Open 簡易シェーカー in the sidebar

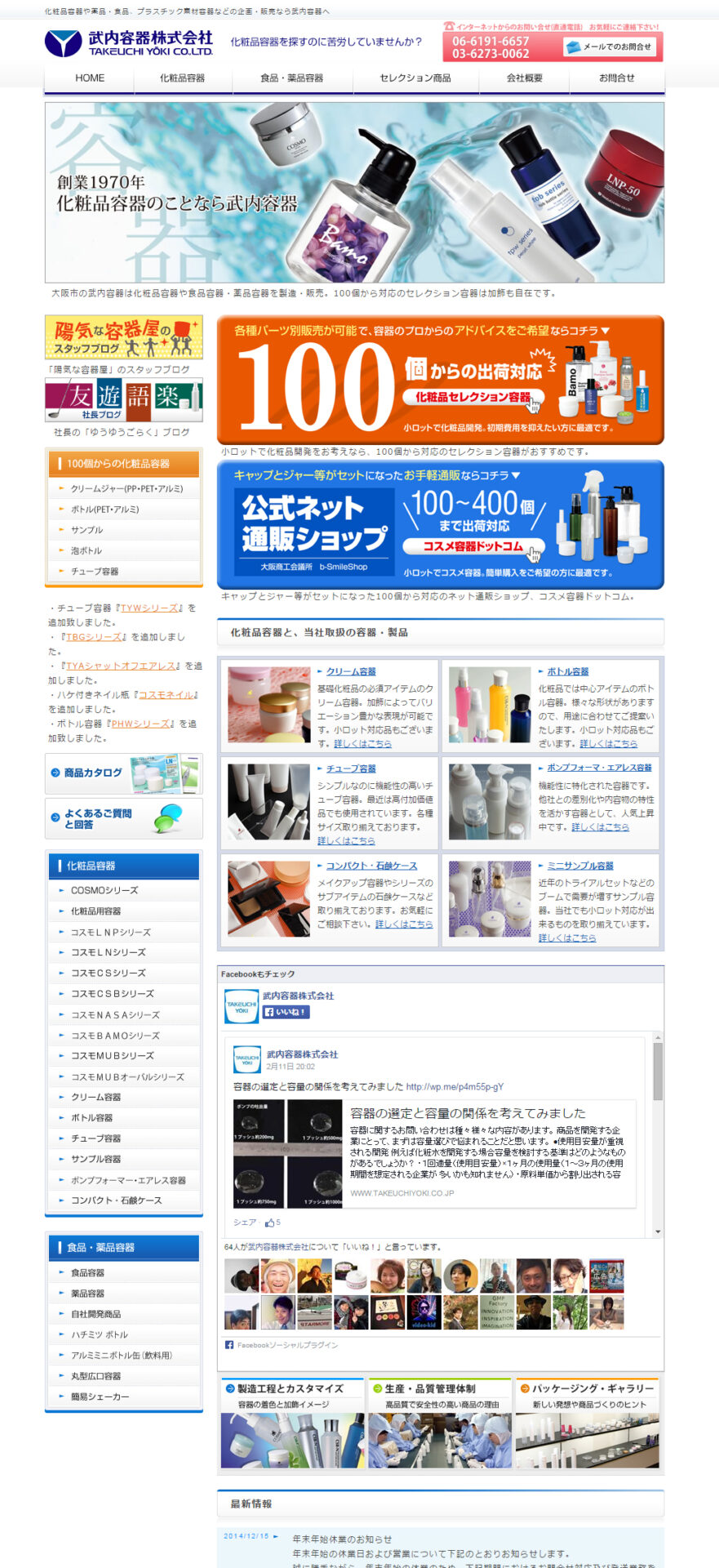124,1396
